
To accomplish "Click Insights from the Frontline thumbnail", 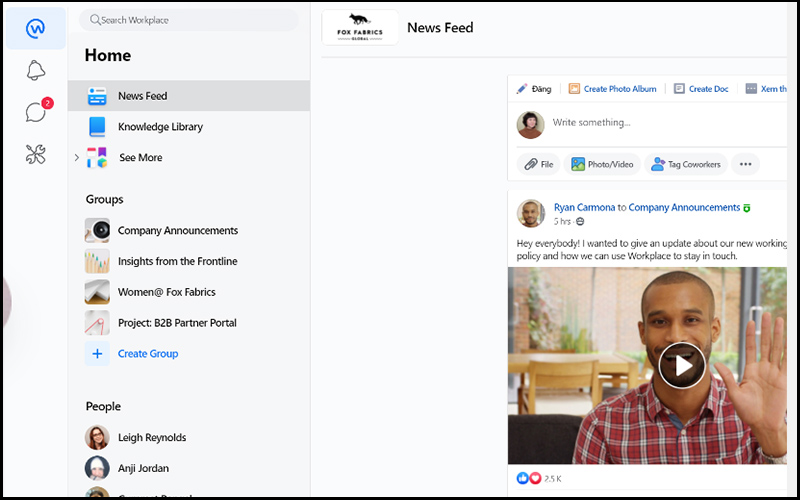I will pyautogui.click(x=97, y=261).
